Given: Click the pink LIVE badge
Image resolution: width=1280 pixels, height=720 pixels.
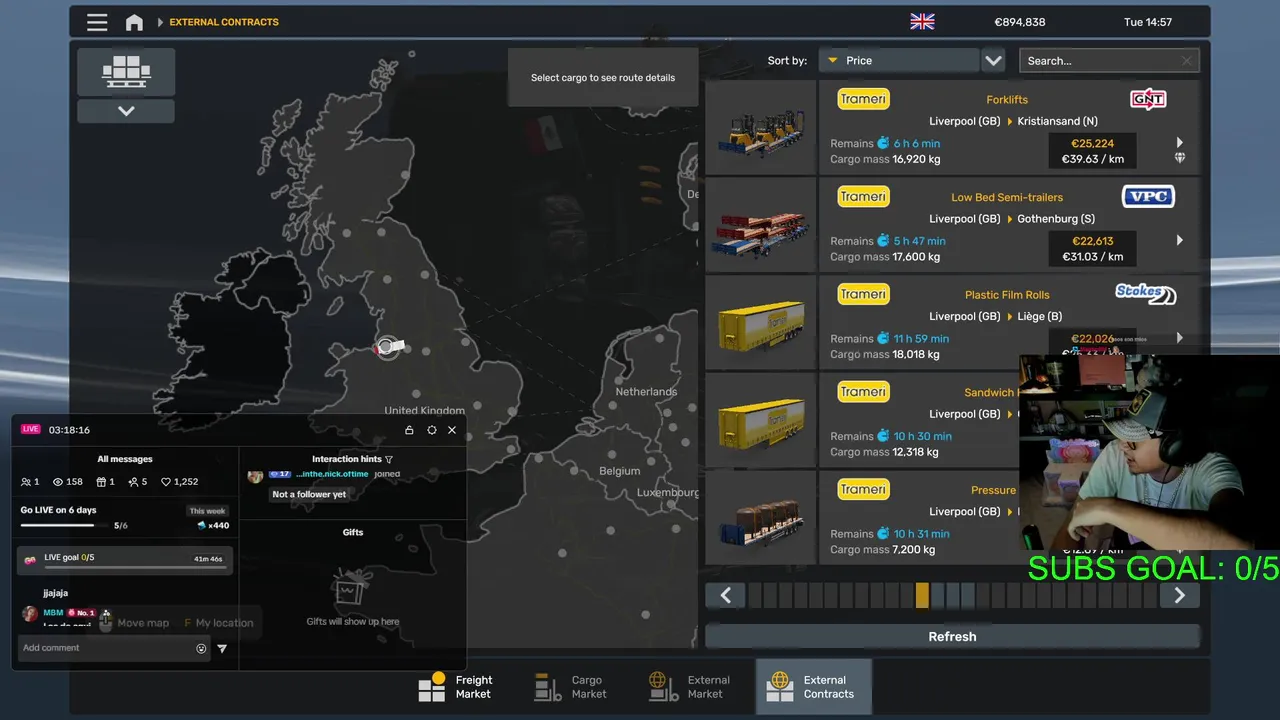Looking at the screenshot, I should [31, 430].
